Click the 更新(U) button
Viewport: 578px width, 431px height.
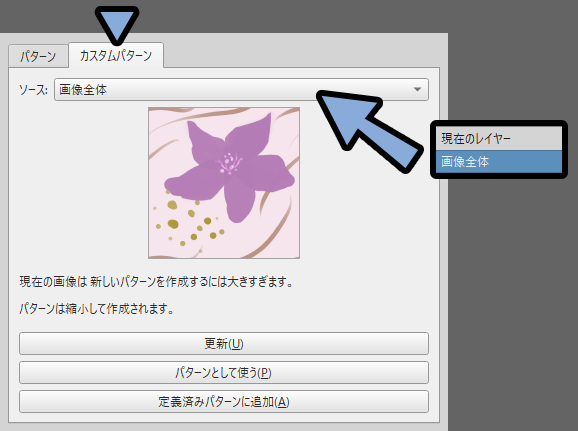[224, 344]
